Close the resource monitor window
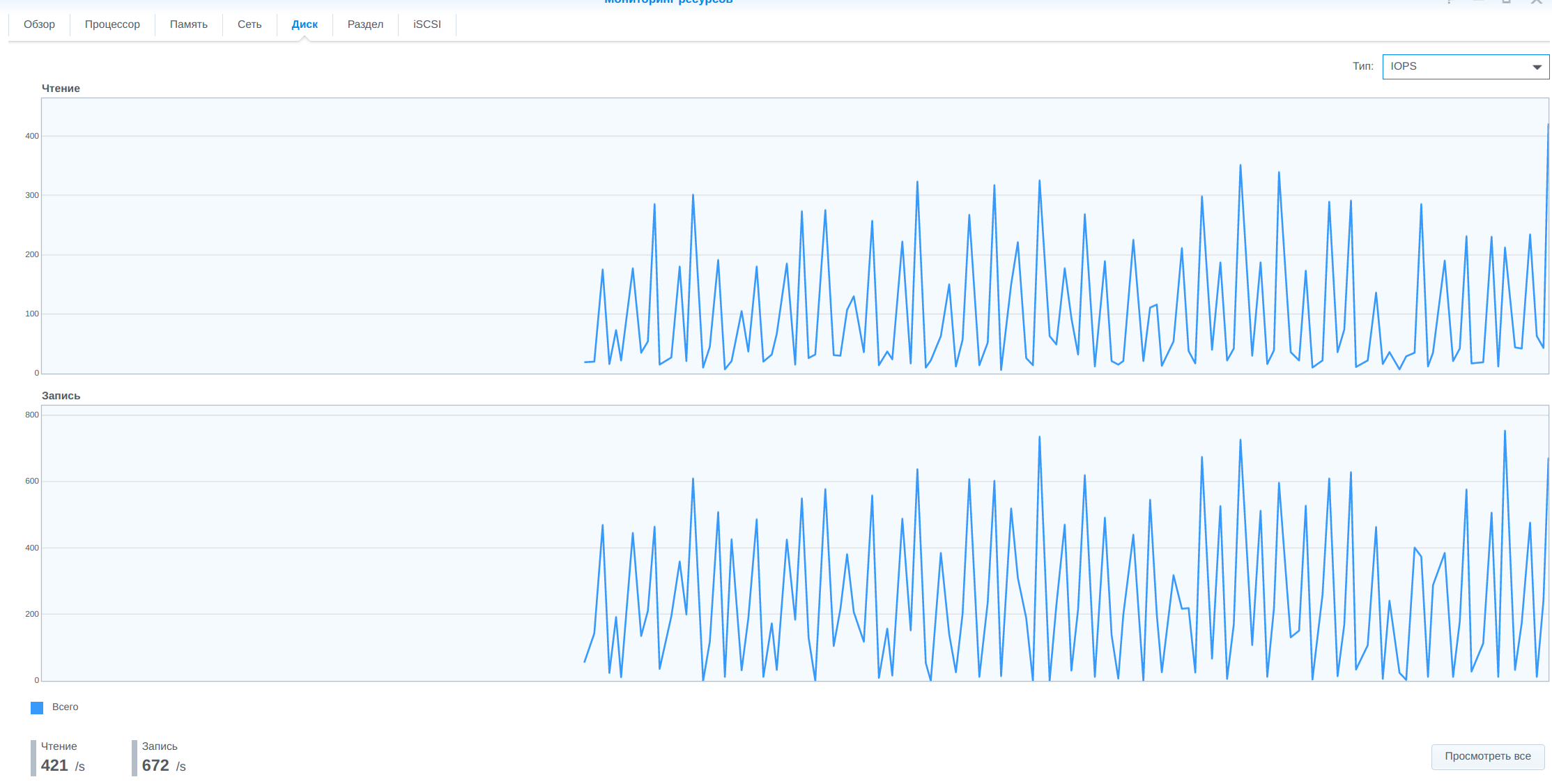 pos(1536,2)
